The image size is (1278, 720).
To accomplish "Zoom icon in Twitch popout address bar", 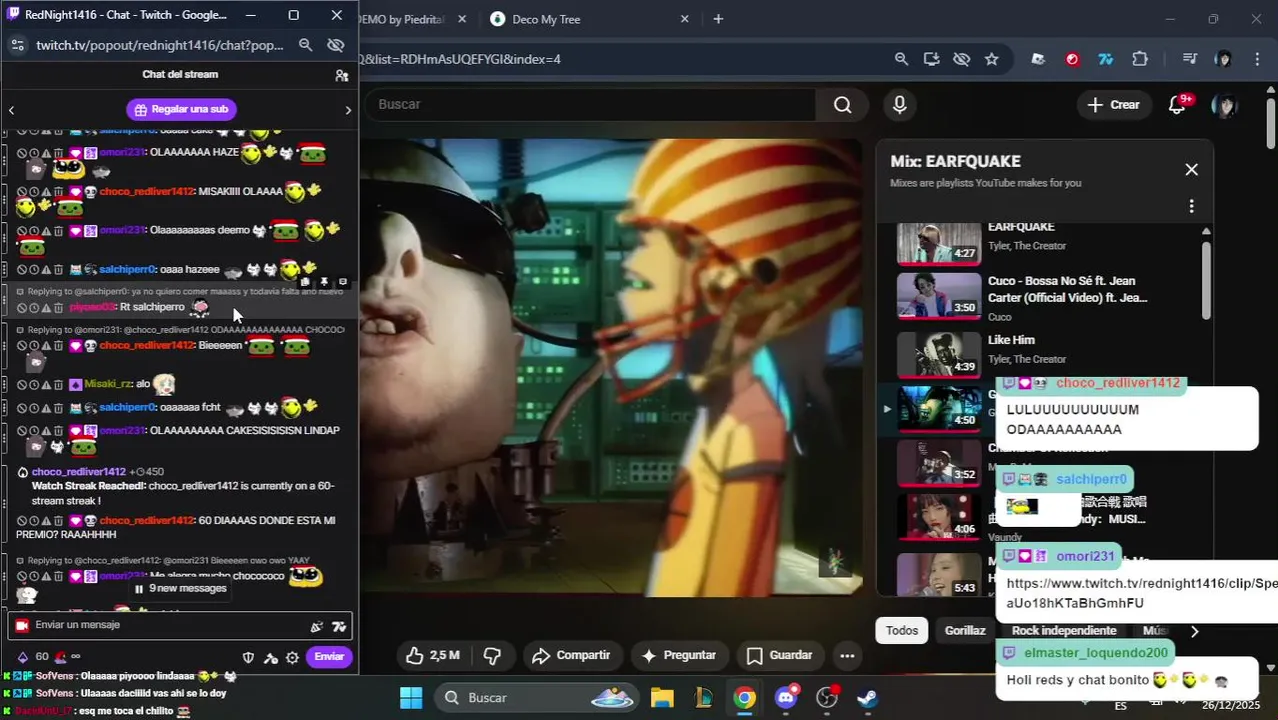I will (306, 45).
